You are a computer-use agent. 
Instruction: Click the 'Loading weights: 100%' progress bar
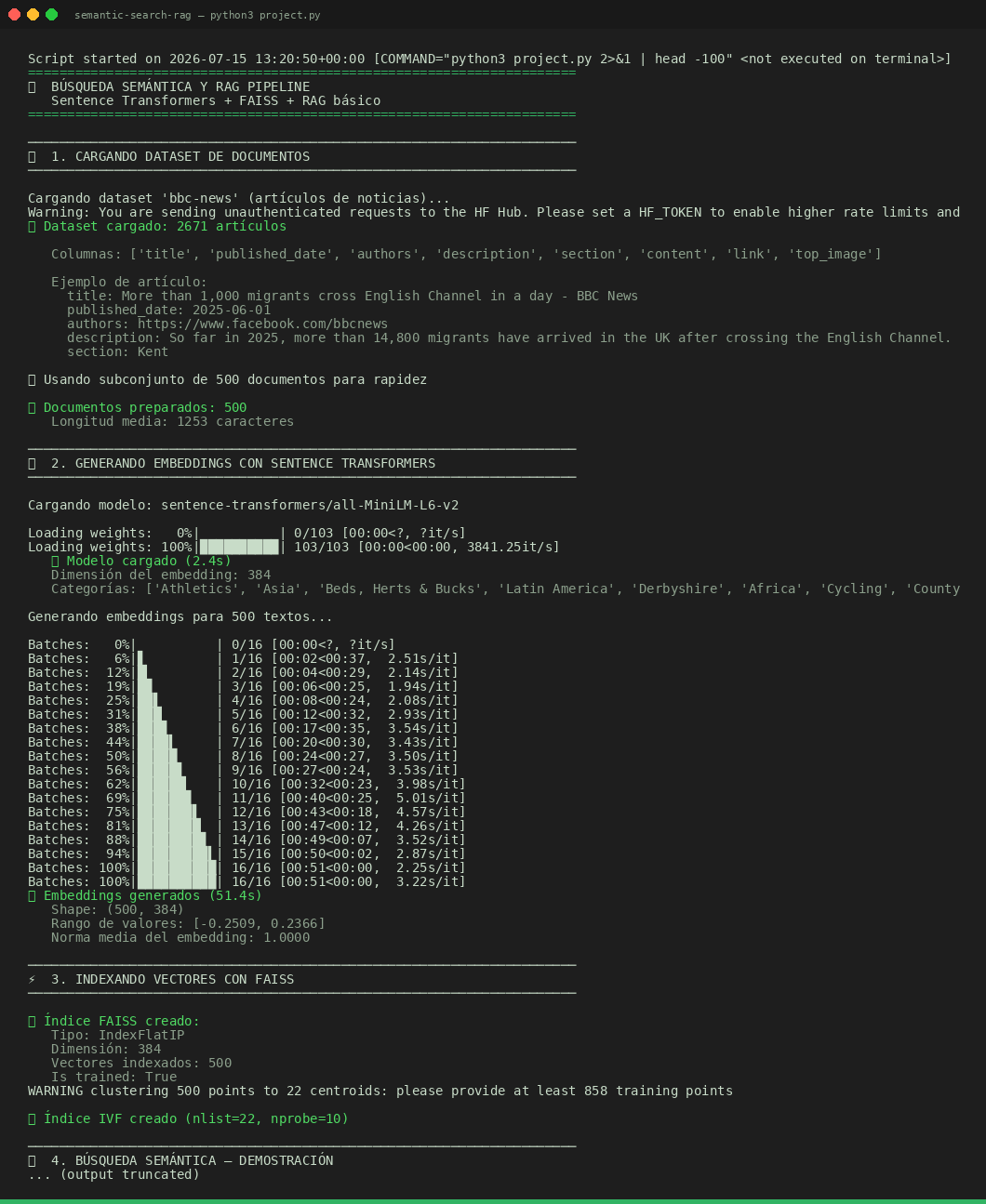pos(239,547)
